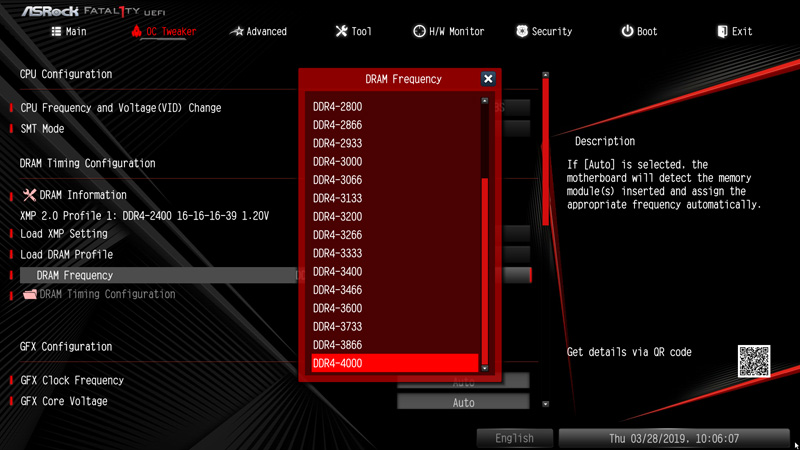Open the H/W Monitor tab
The height and width of the screenshot is (450, 800).
click(448, 32)
